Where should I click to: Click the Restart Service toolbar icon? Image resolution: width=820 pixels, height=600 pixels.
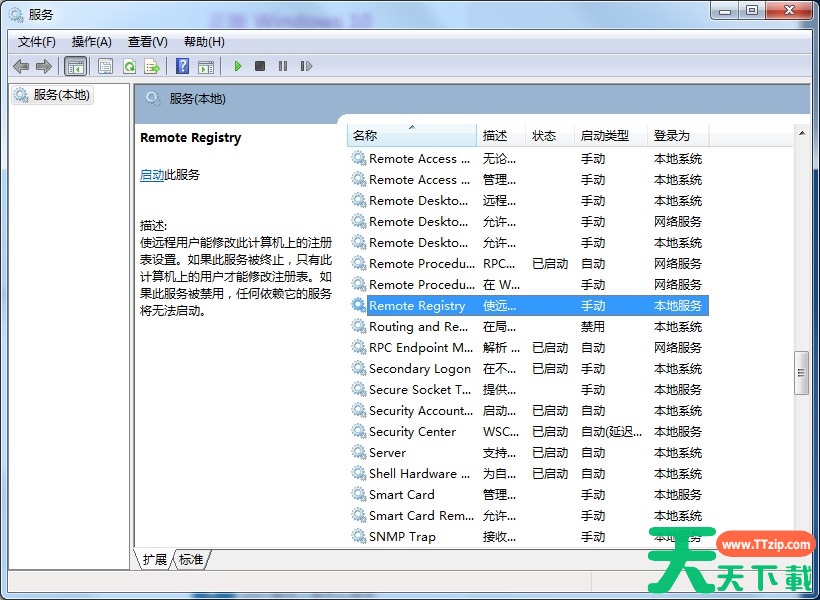pyautogui.click(x=306, y=66)
